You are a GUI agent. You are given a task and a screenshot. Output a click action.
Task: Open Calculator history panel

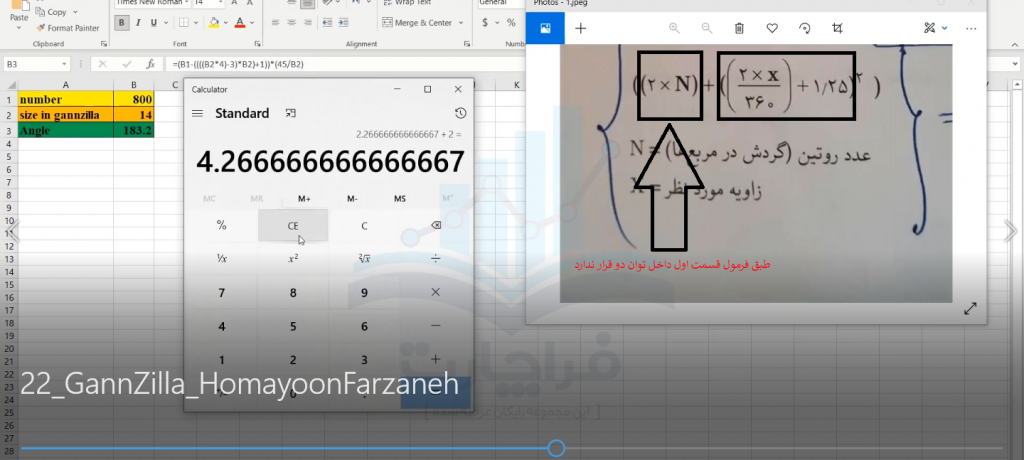[460, 113]
